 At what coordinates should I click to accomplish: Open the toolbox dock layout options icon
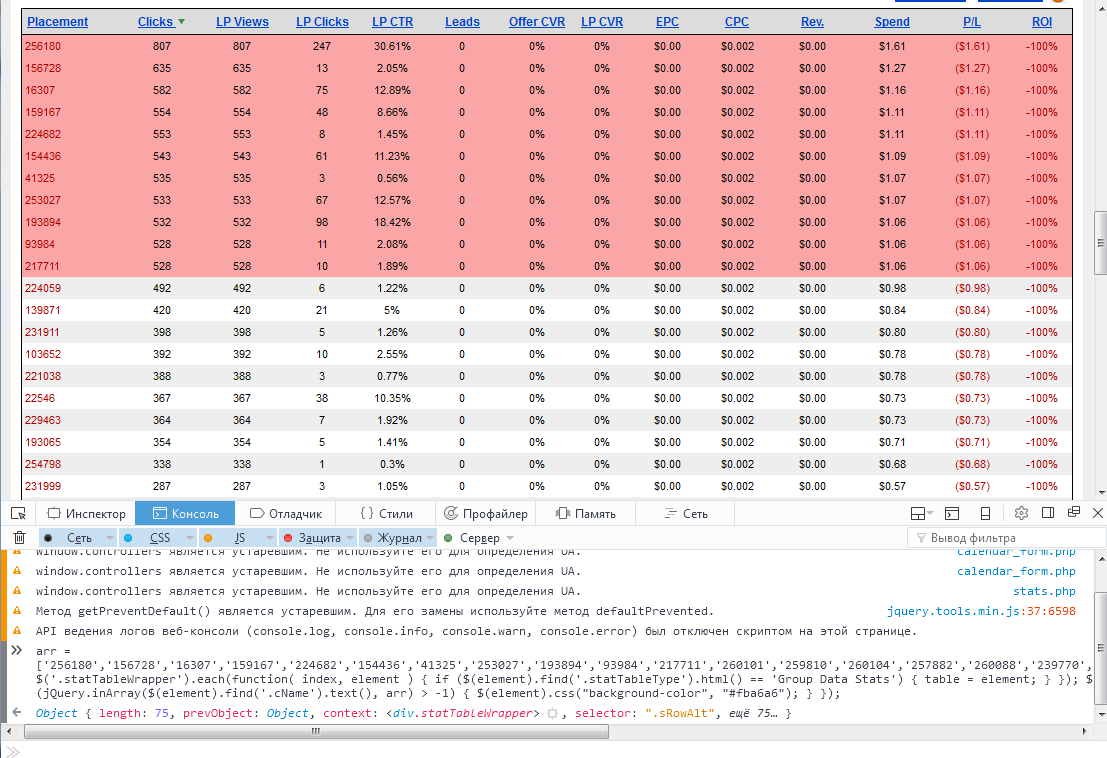[x=922, y=513]
